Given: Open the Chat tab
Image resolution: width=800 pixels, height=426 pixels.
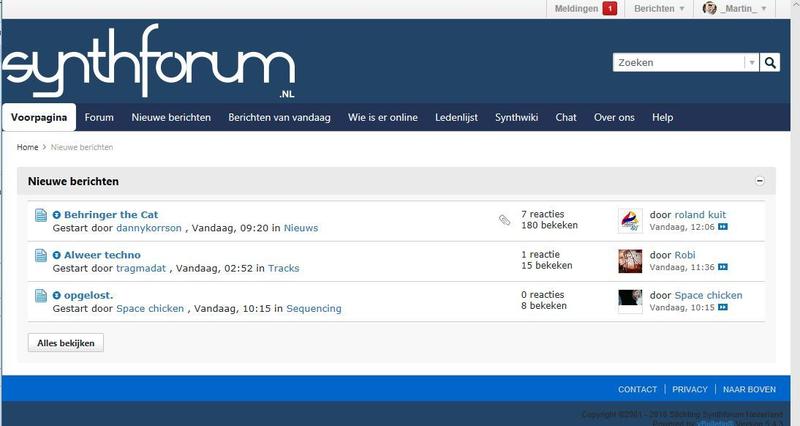Looking at the screenshot, I should coord(566,117).
